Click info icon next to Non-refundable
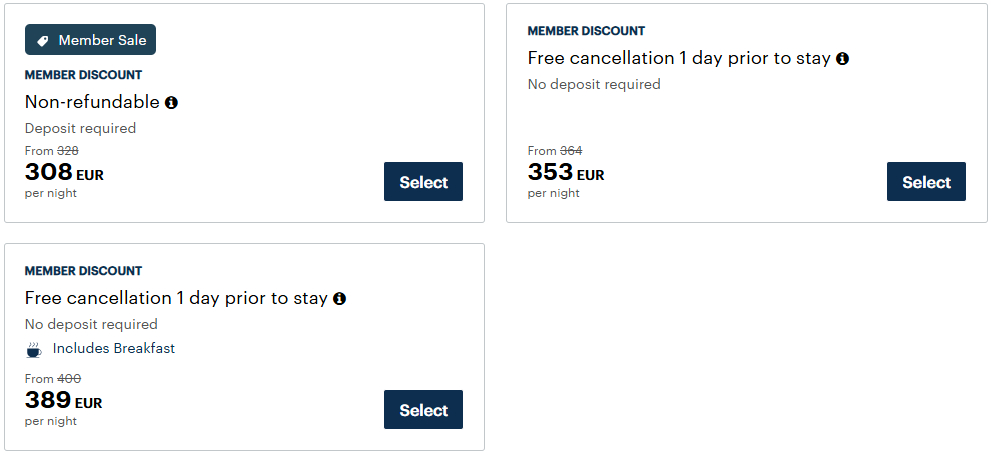Viewport: 994px width, 455px height. point(171,102)
